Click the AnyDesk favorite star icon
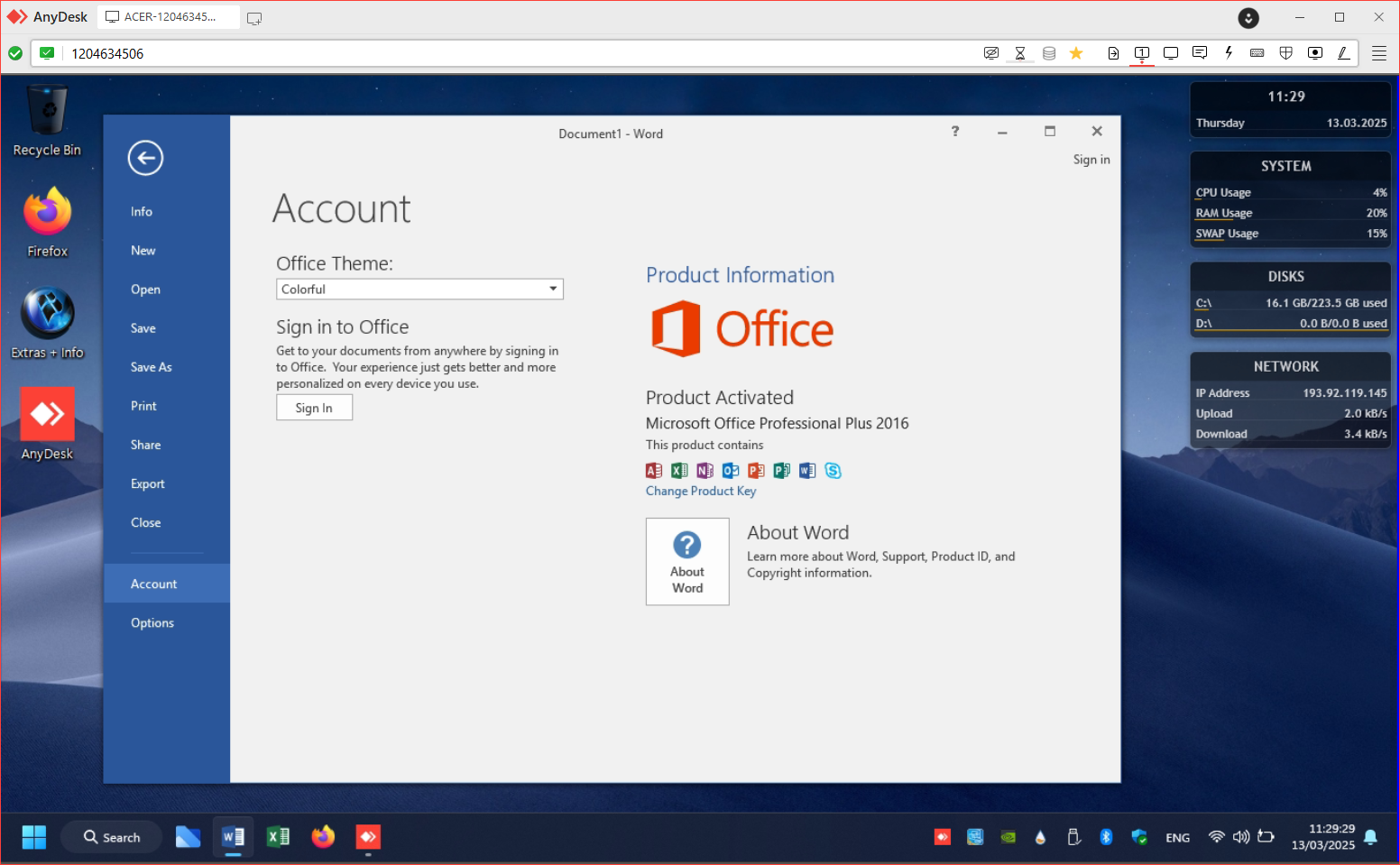1400x865 pixels. point(1076,53)
